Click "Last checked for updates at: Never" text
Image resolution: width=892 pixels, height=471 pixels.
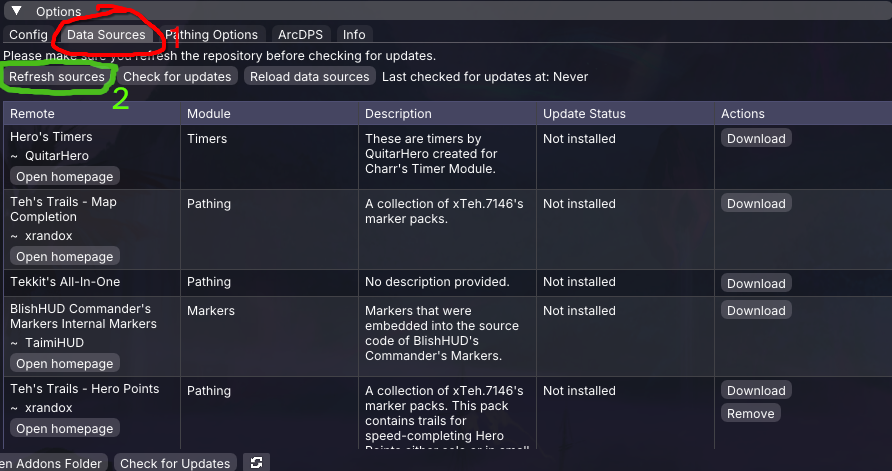pos(485,76)
